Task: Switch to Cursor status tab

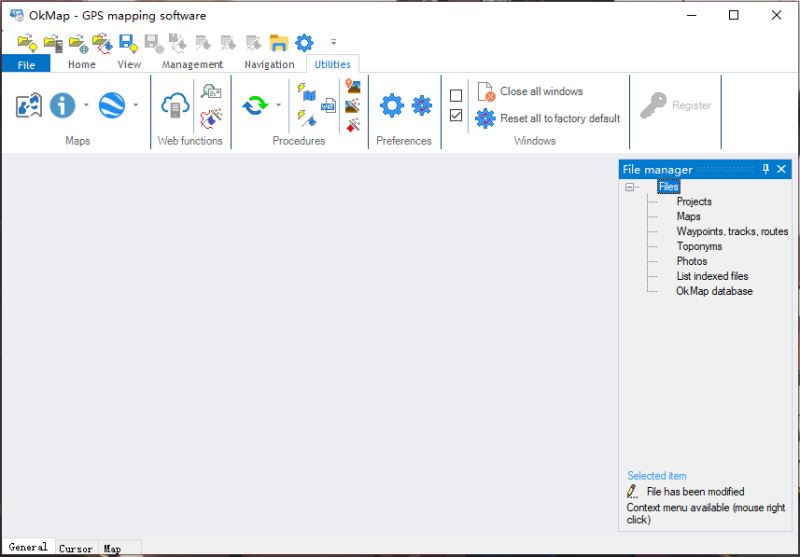Action: 76,548
